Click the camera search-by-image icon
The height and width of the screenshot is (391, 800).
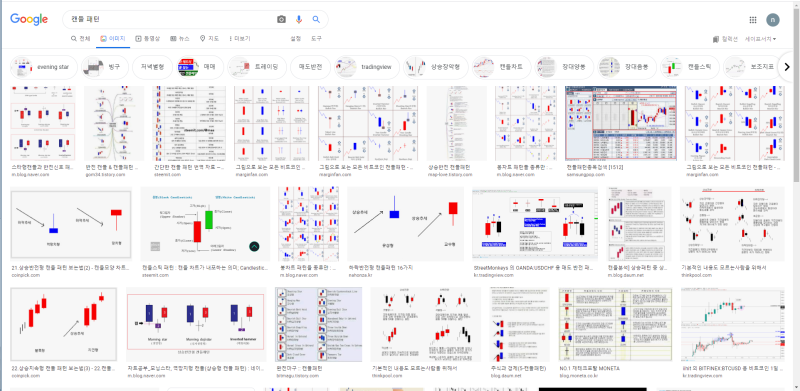[281, 19]
